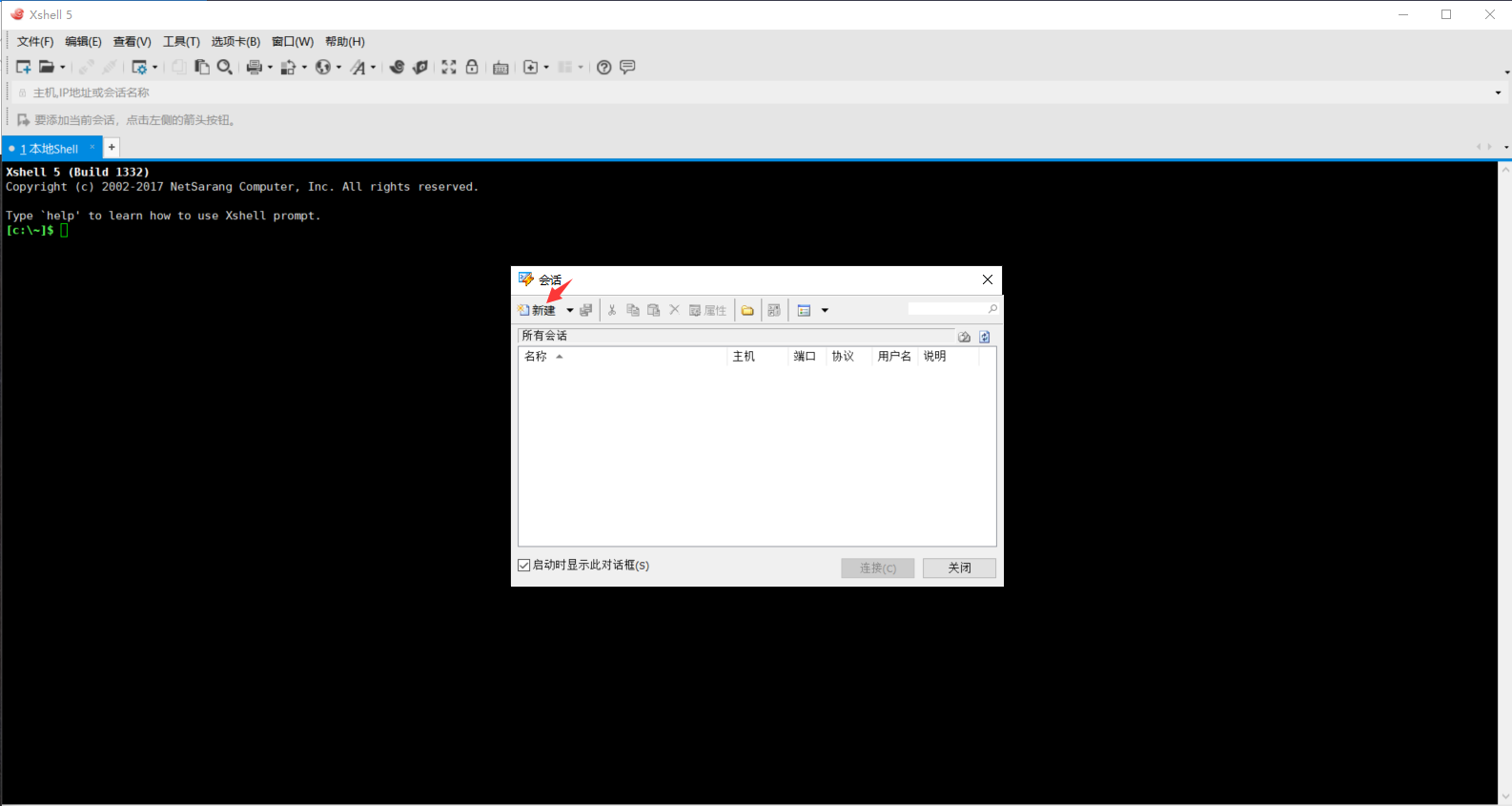
Task: Open the 查看(V) menu
Action: tap(132, 41)
